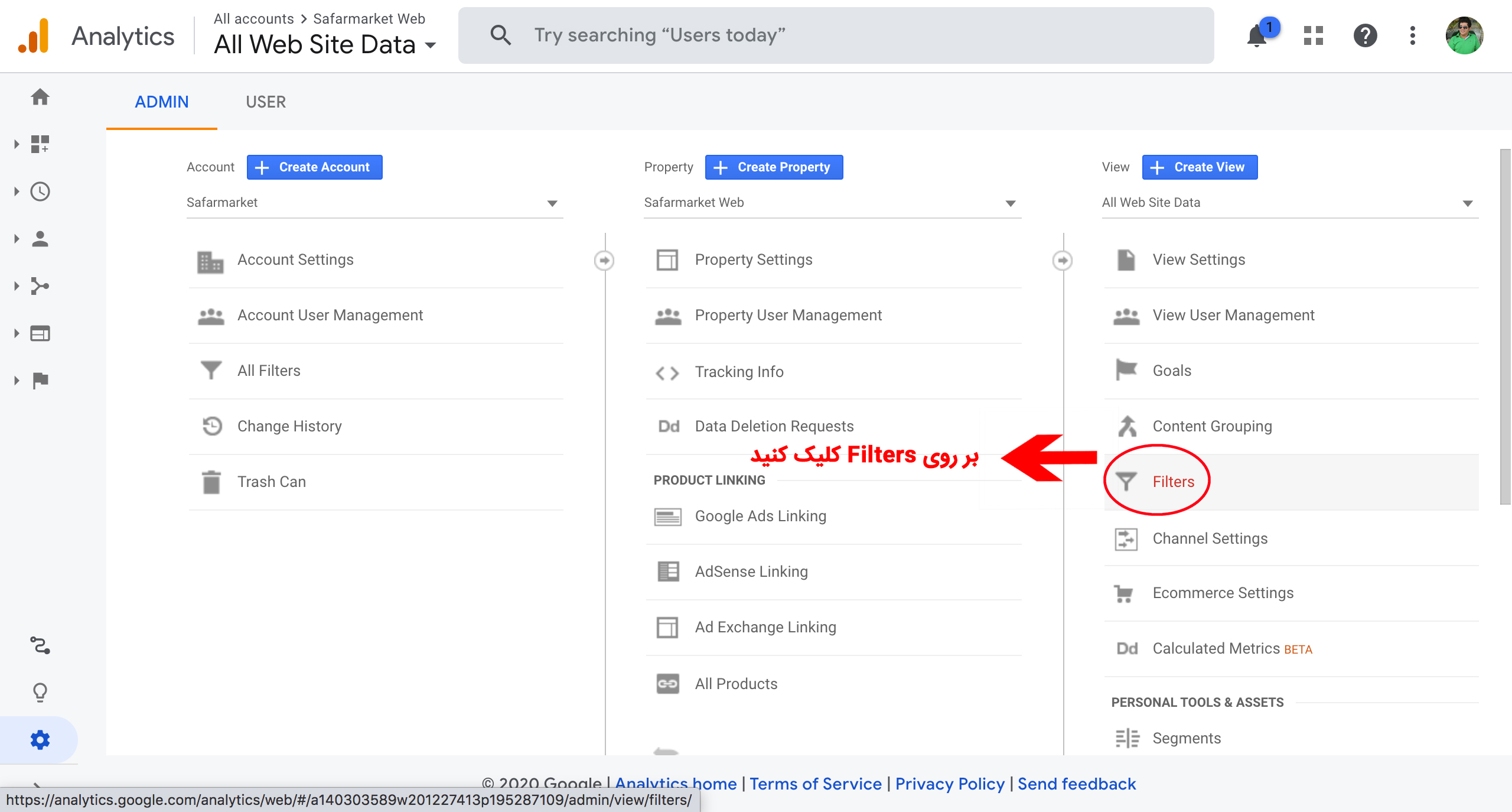The image size is (1512, 812).
Task: Open the three-dot more options menu
Action: point(1412,35)
